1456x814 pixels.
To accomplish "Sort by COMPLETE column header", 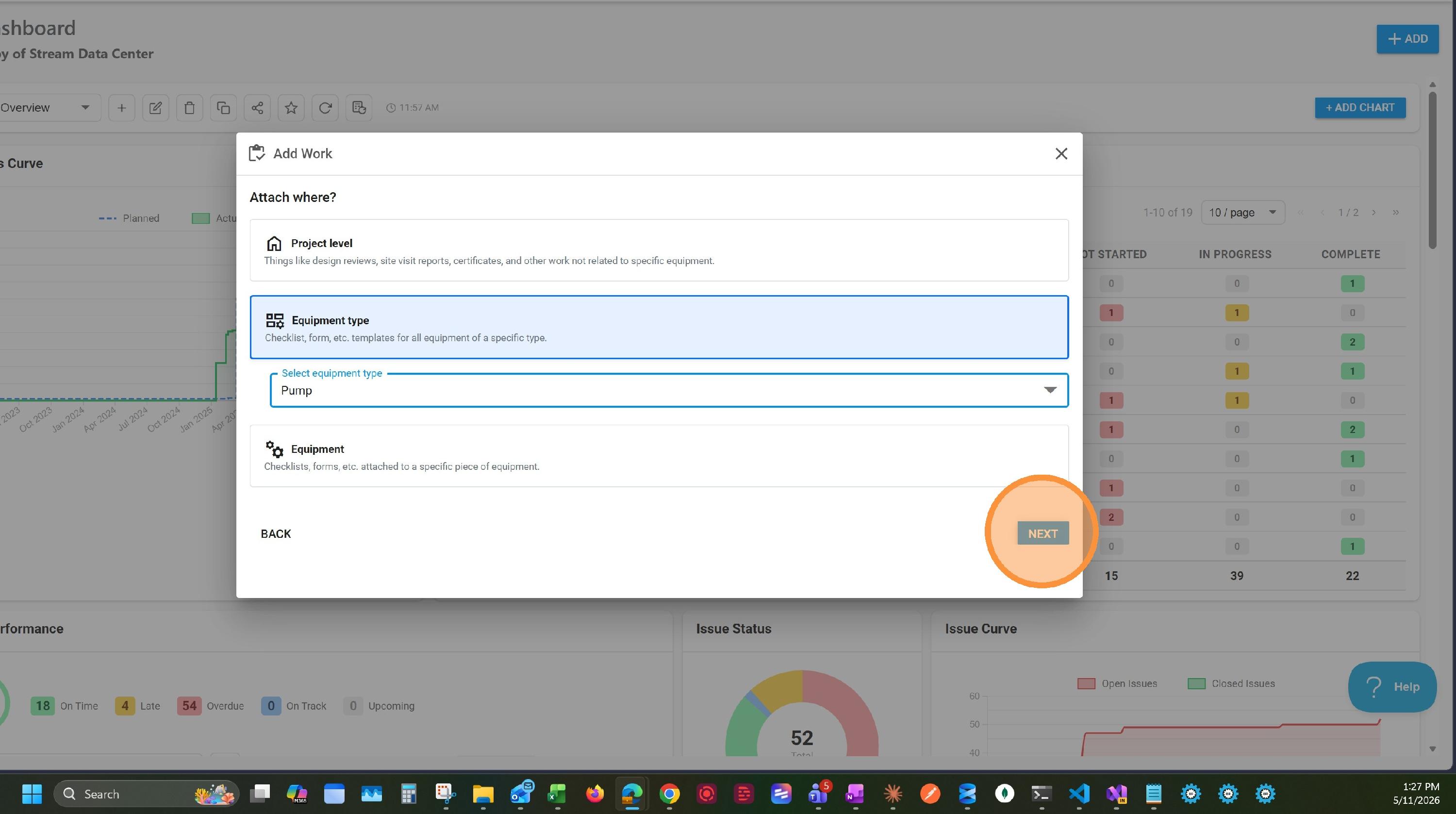I will coord(1350,254).
